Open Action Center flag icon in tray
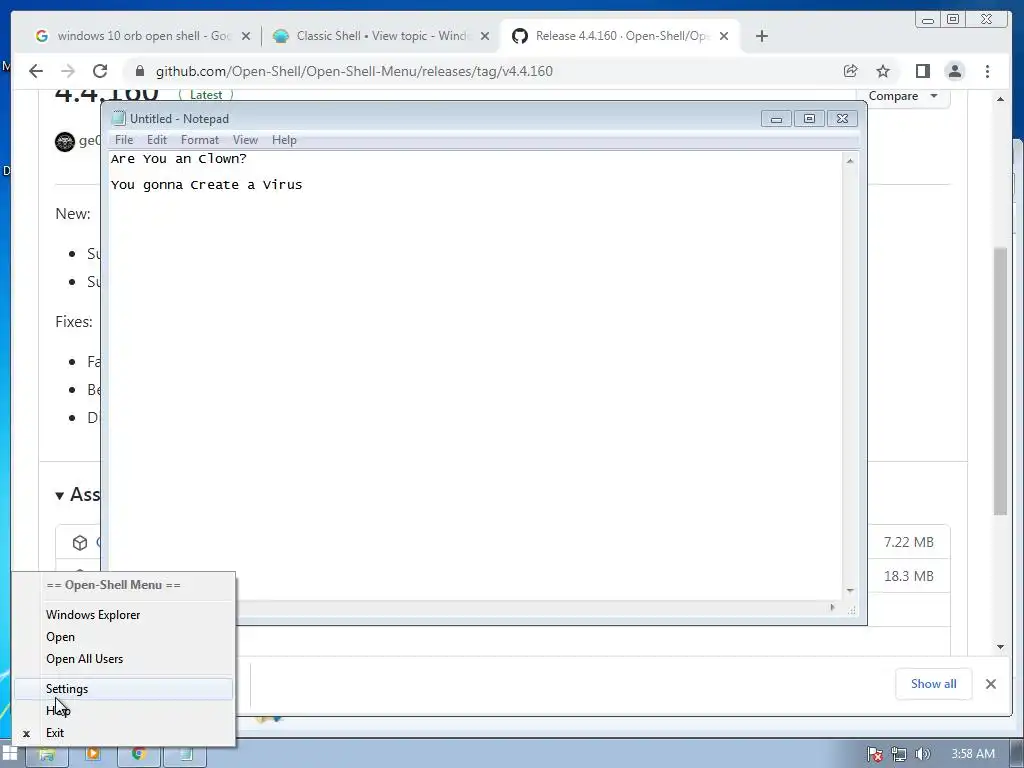 (x=875, y=754)
